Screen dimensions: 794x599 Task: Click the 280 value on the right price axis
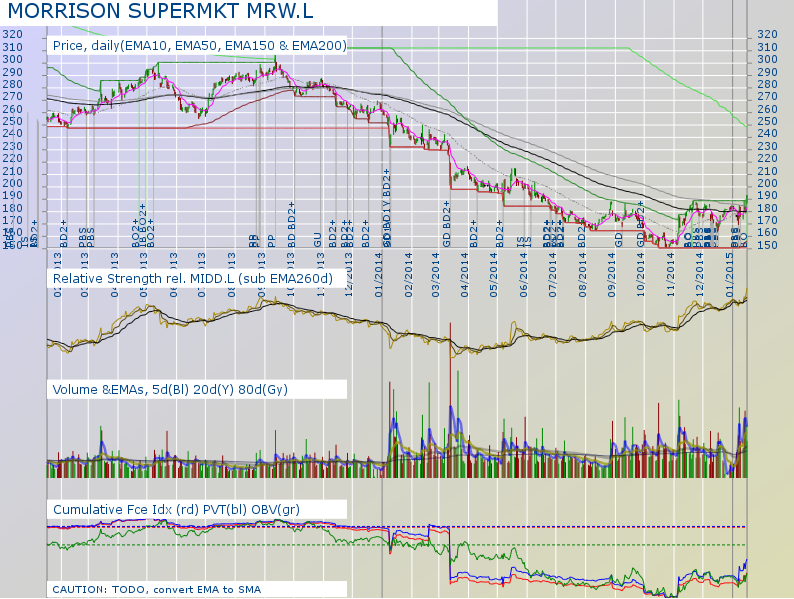point(767,84)
